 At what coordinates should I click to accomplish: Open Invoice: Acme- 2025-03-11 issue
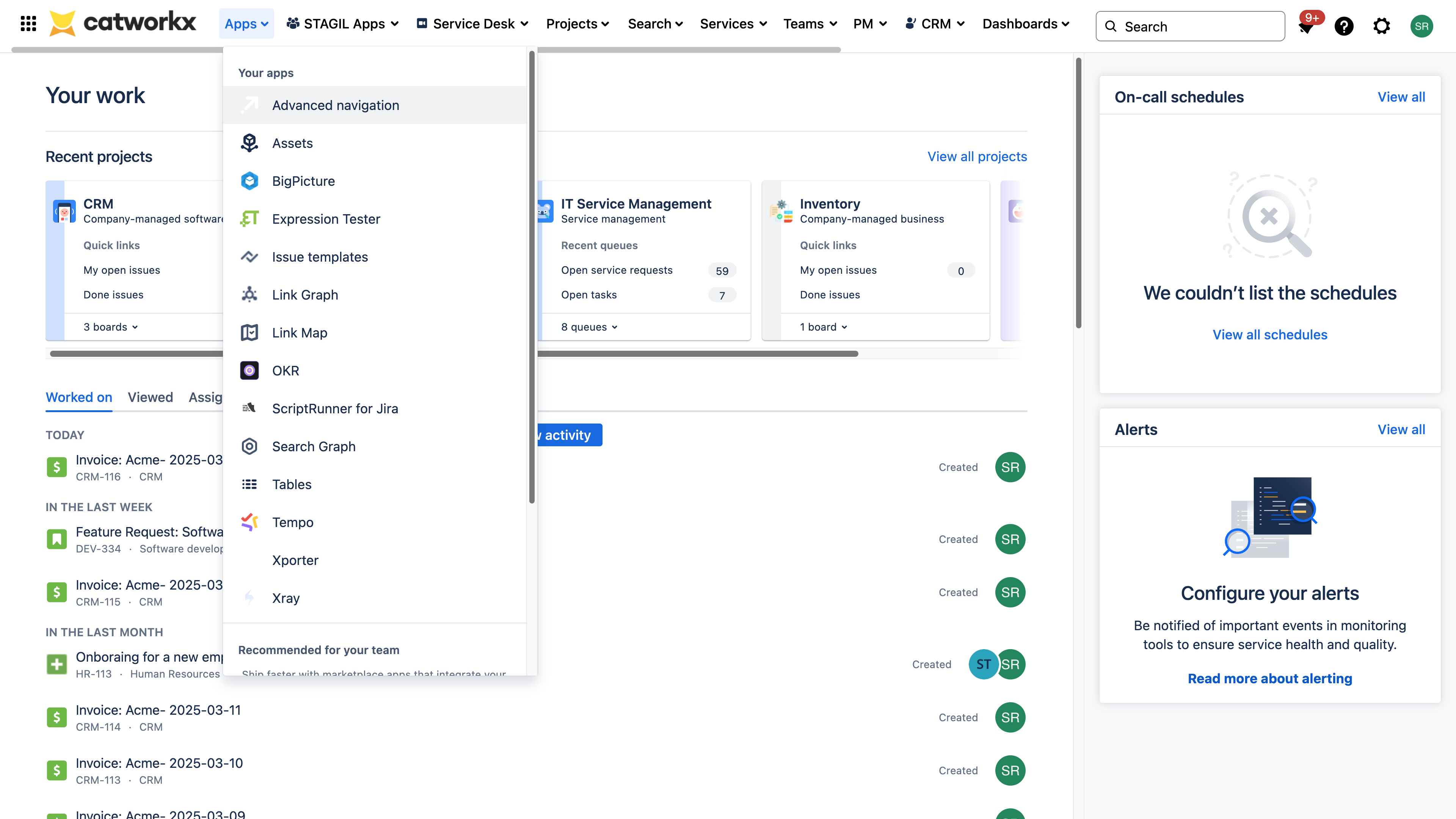coord(158,710)
